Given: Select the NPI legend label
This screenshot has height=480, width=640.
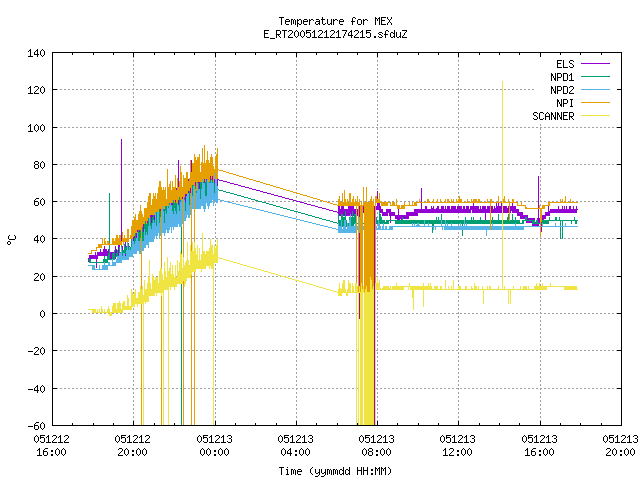Looking at the screenshot, I should pos(565,103).
